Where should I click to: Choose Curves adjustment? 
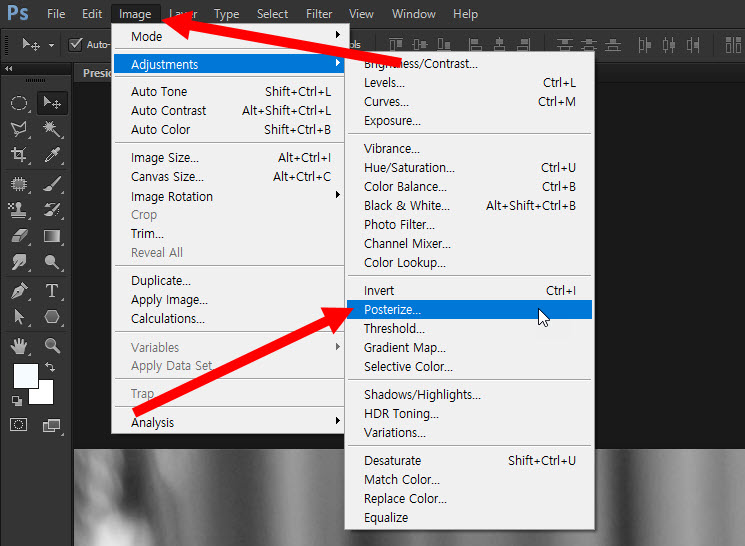pyautogui.click(x=469, y=102)
